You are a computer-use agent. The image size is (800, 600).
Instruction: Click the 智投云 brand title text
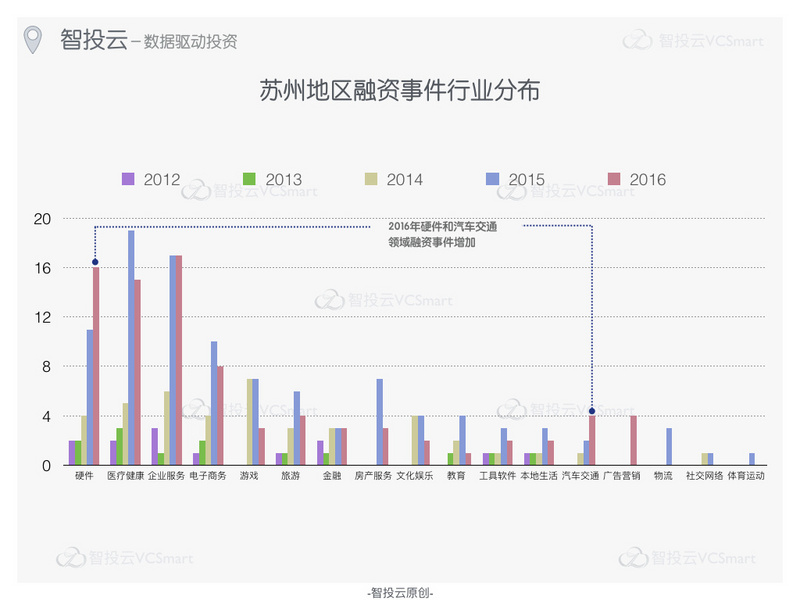(93, 40)
